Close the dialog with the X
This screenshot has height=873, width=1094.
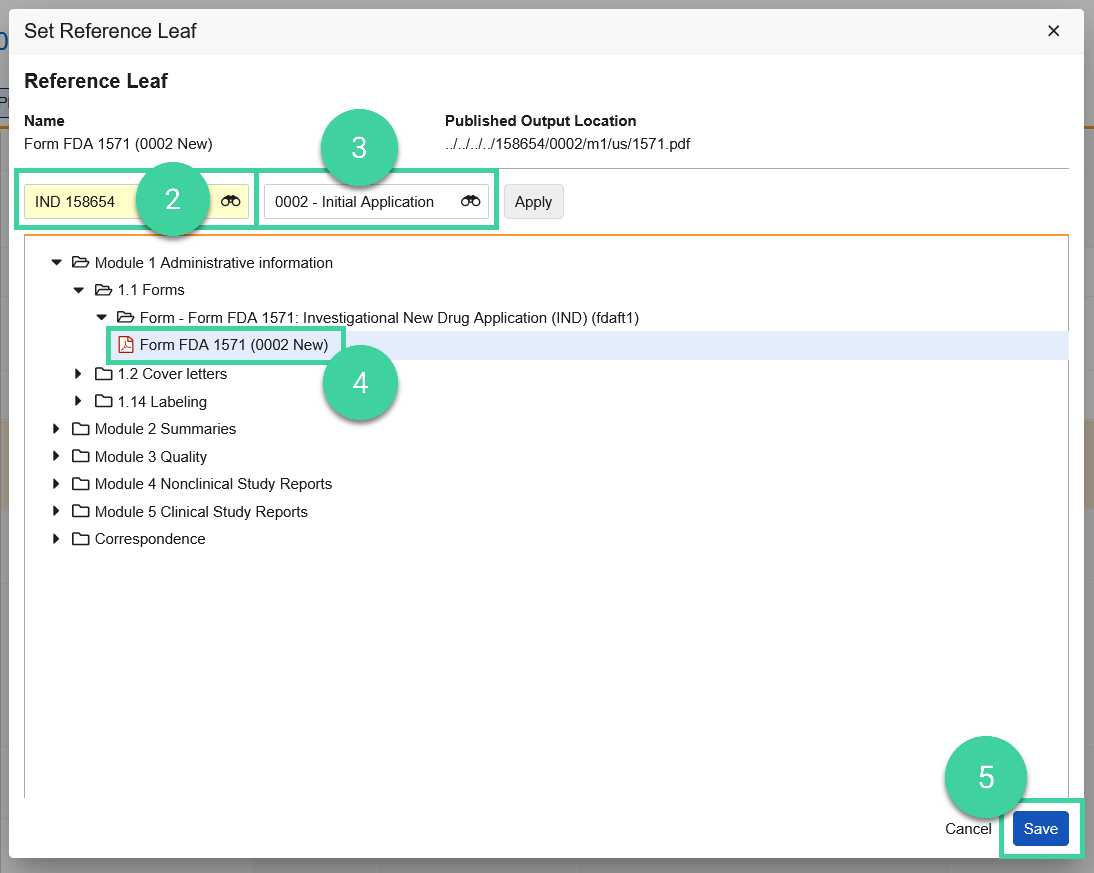click(1053, 31)
